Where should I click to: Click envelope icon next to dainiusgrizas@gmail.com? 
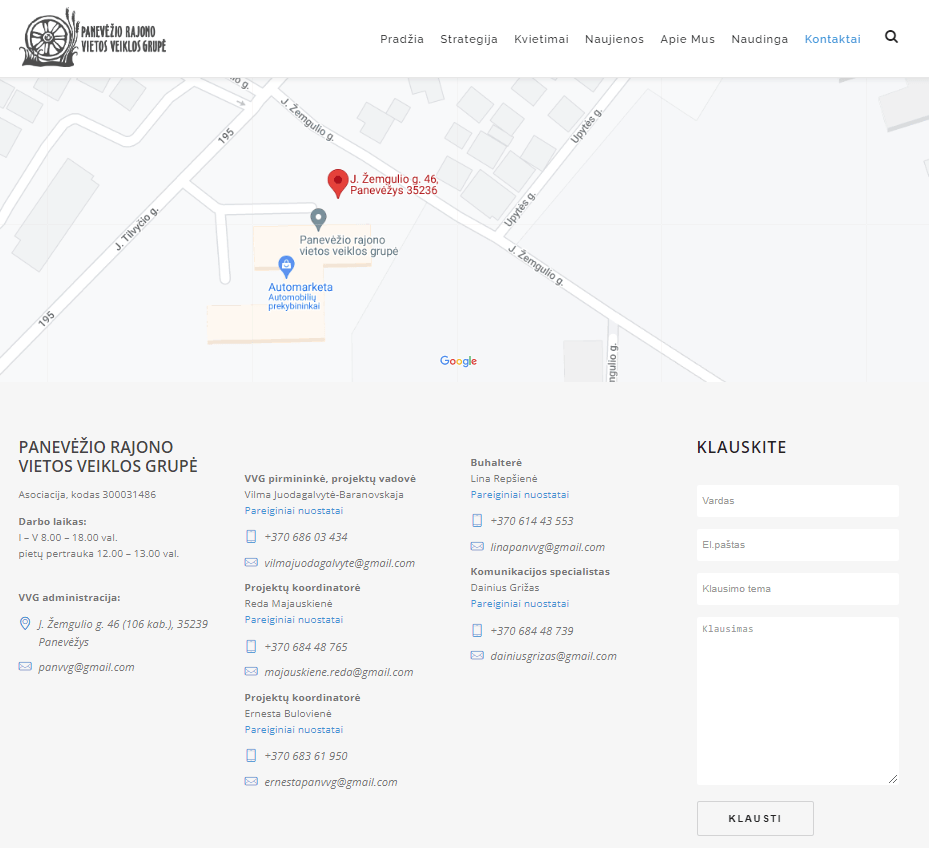(477, 656)
